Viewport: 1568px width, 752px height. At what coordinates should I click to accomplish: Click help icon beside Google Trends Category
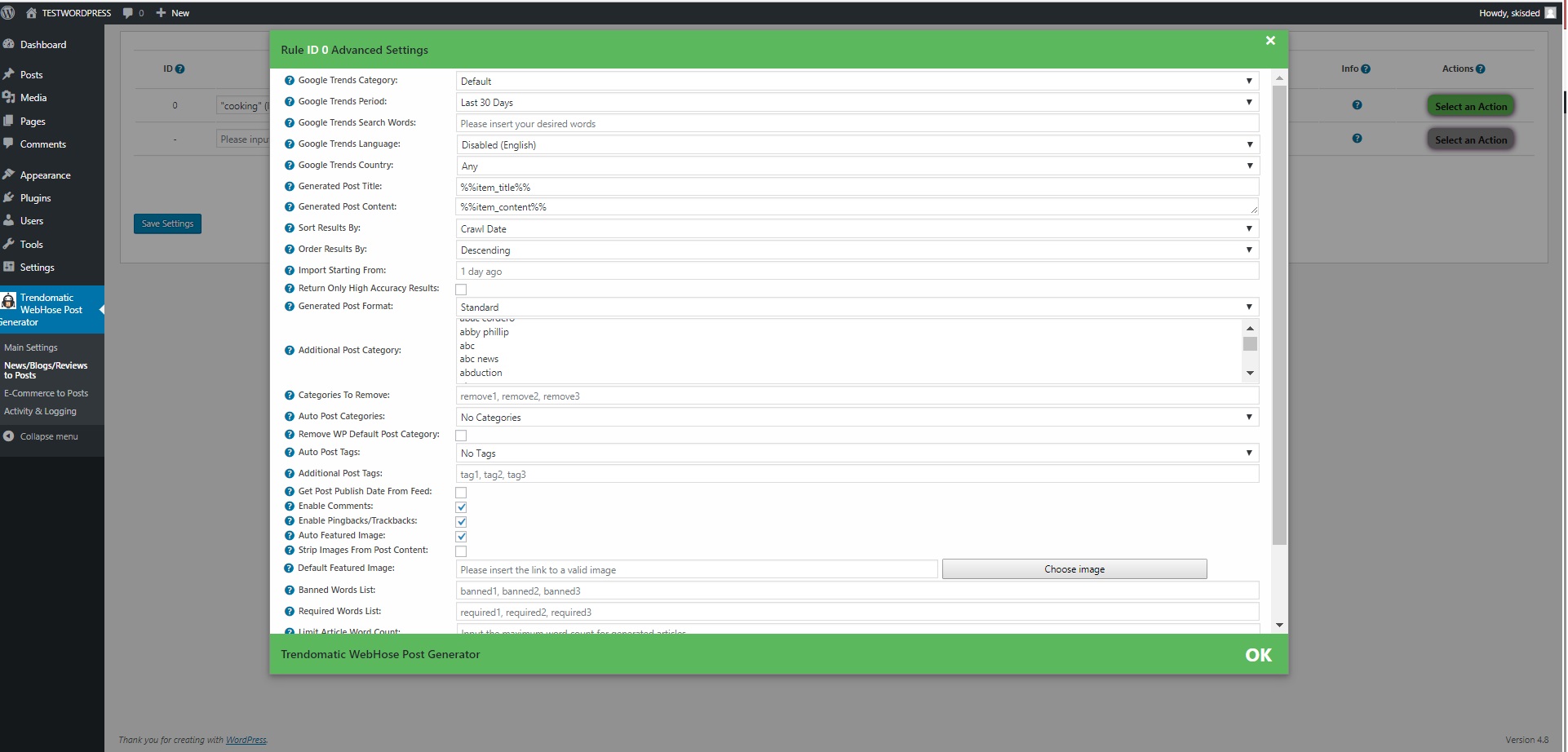(290, 81)
